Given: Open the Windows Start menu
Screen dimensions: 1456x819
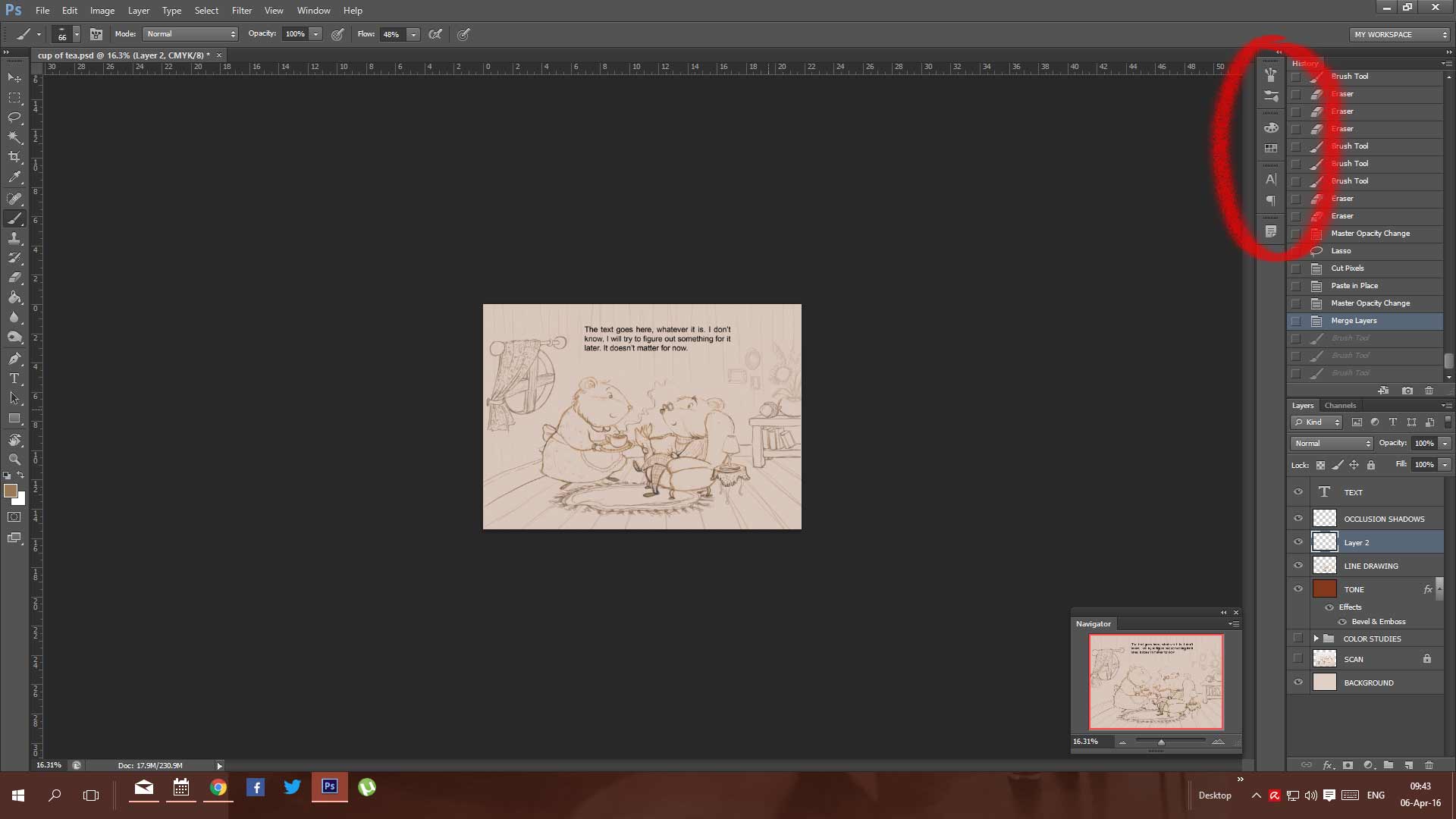Looking at the screenshot, I should [18, 795].
